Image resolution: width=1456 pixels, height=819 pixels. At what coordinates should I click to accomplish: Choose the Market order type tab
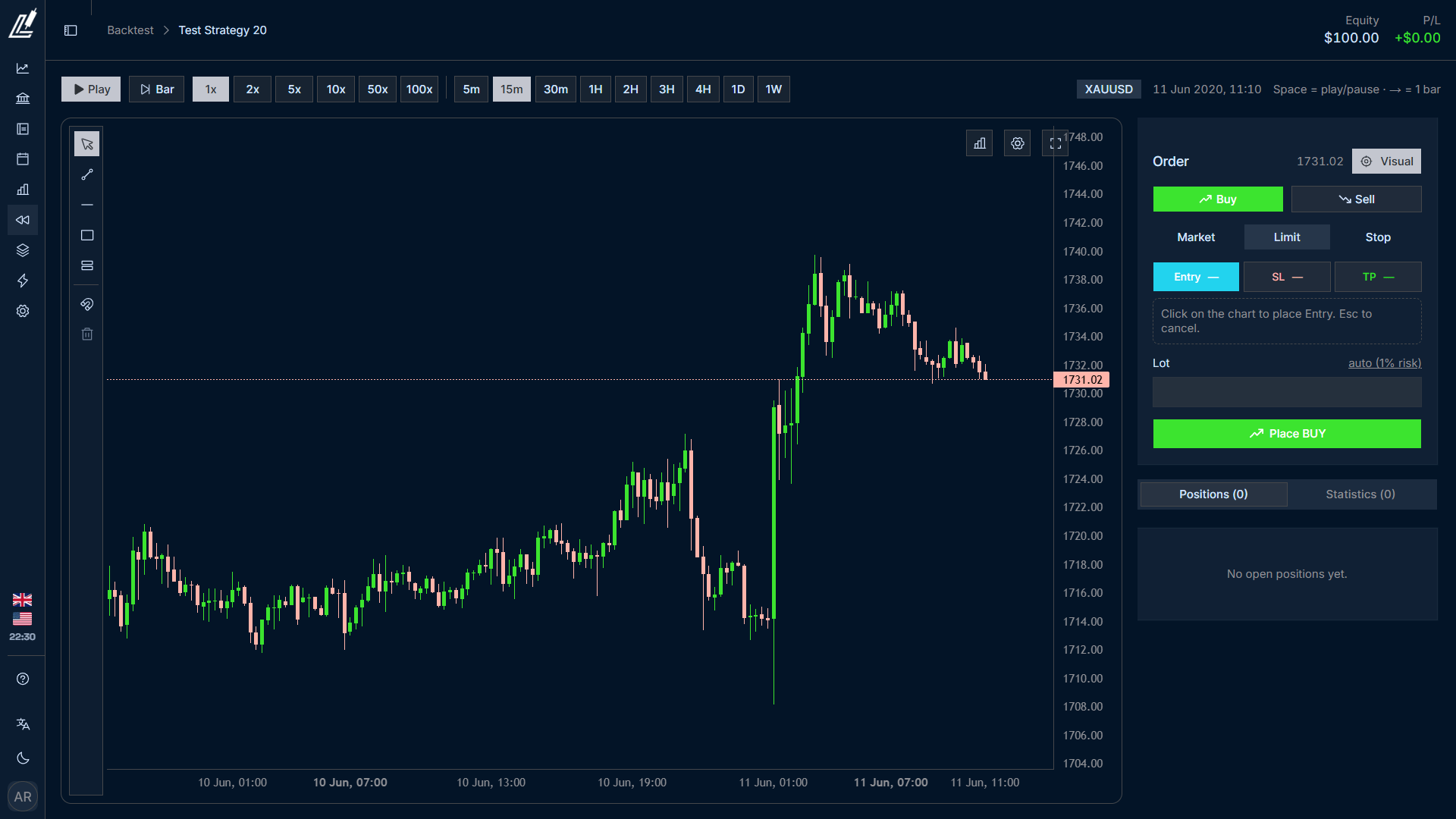[1196, 237]
